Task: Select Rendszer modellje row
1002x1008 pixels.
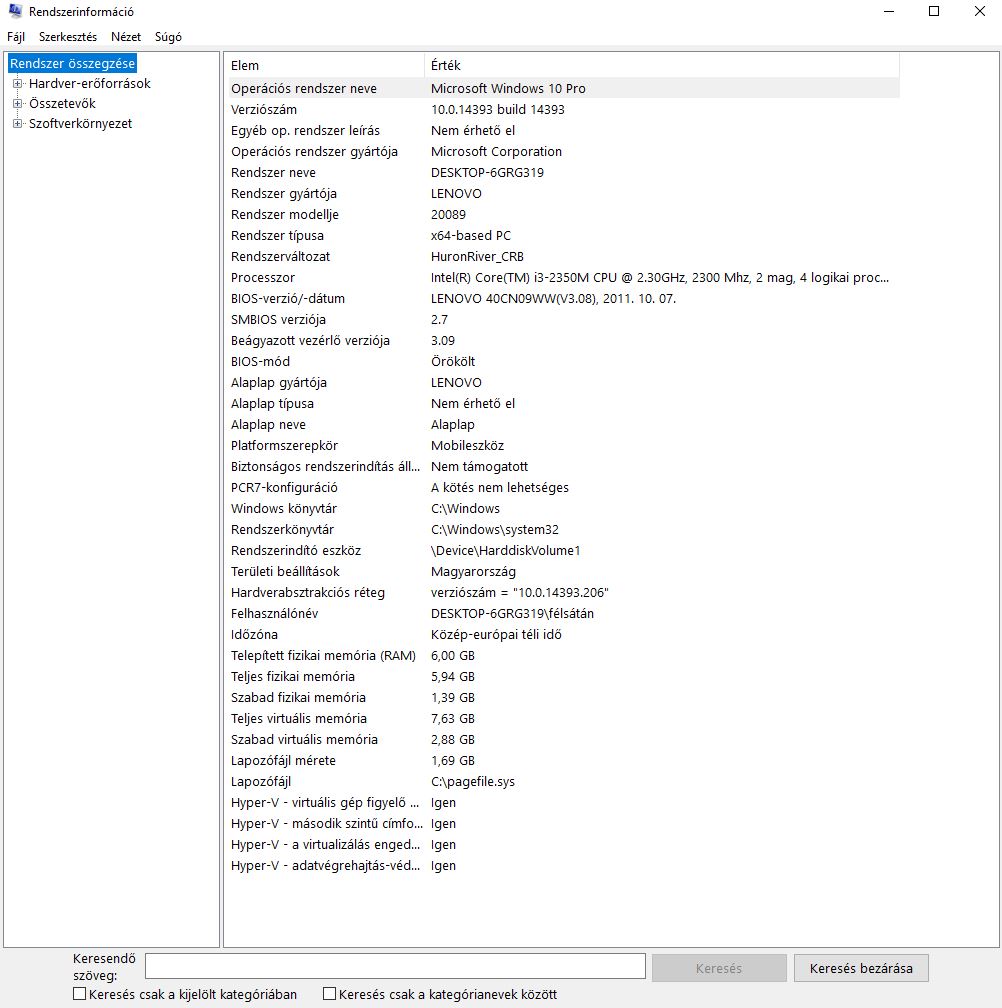Action: point(564,214)
